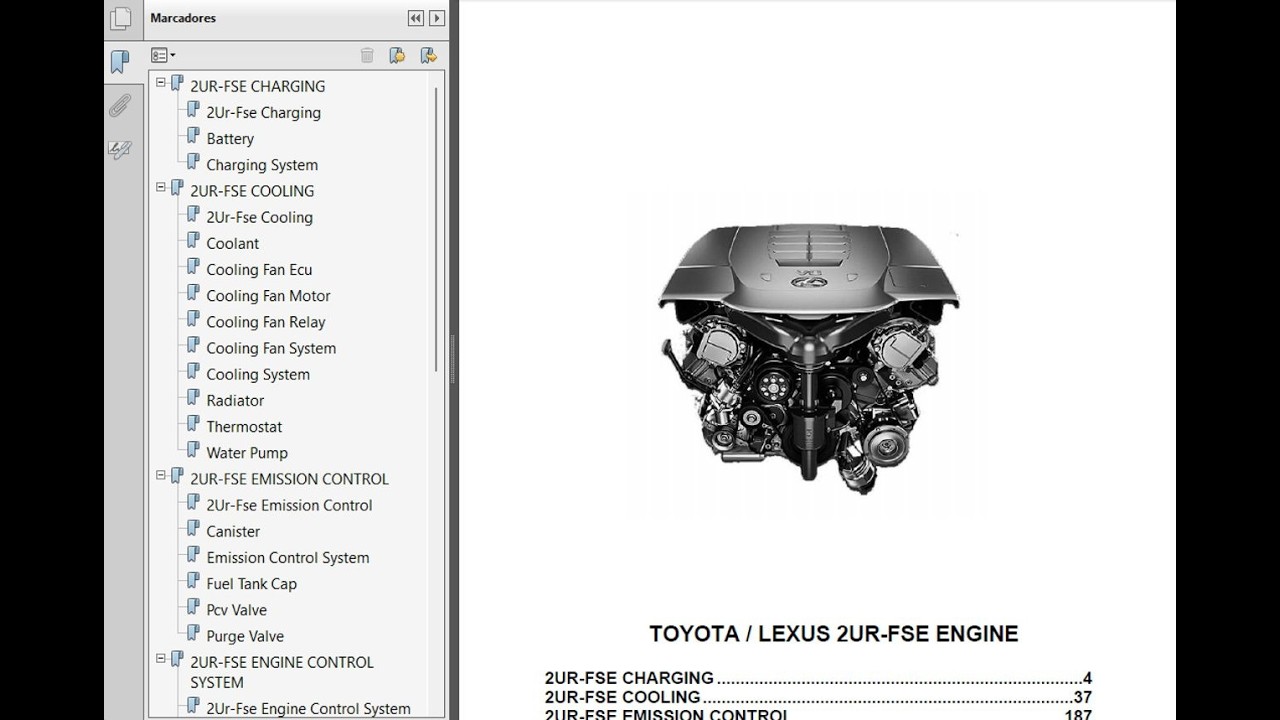Go to Emission Control System bookmark
The width and height of the screenshot is (1280, 720).
[x=288, y=557]
